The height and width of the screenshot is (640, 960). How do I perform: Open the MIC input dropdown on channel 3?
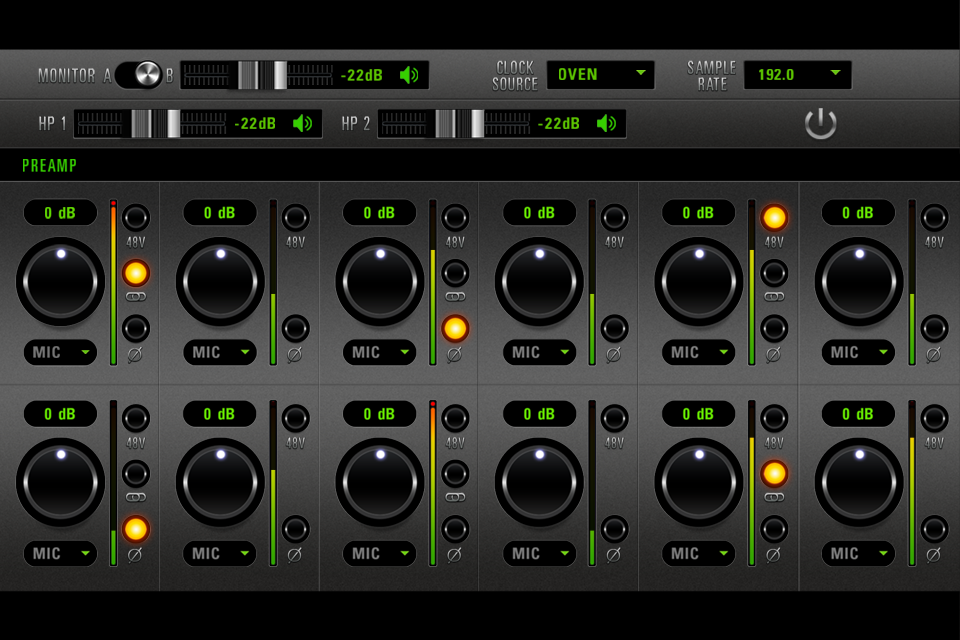pos(380,352)
